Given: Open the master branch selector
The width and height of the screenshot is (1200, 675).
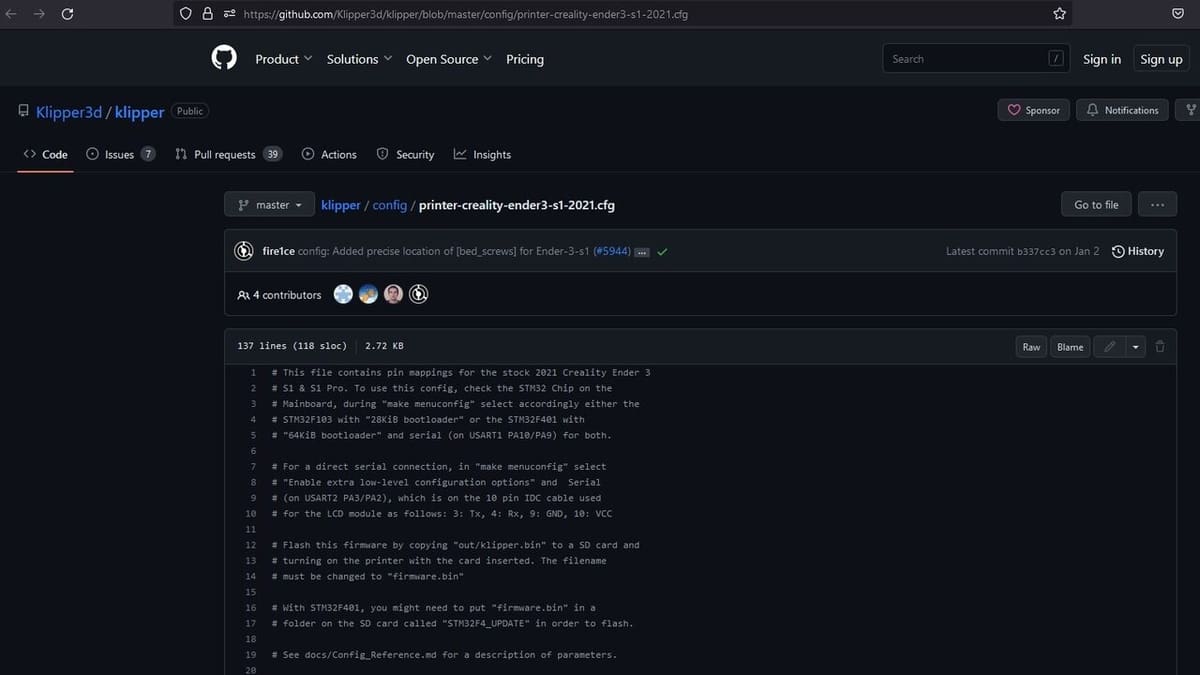Looking at the screenshot, I should tap(270, 205).
